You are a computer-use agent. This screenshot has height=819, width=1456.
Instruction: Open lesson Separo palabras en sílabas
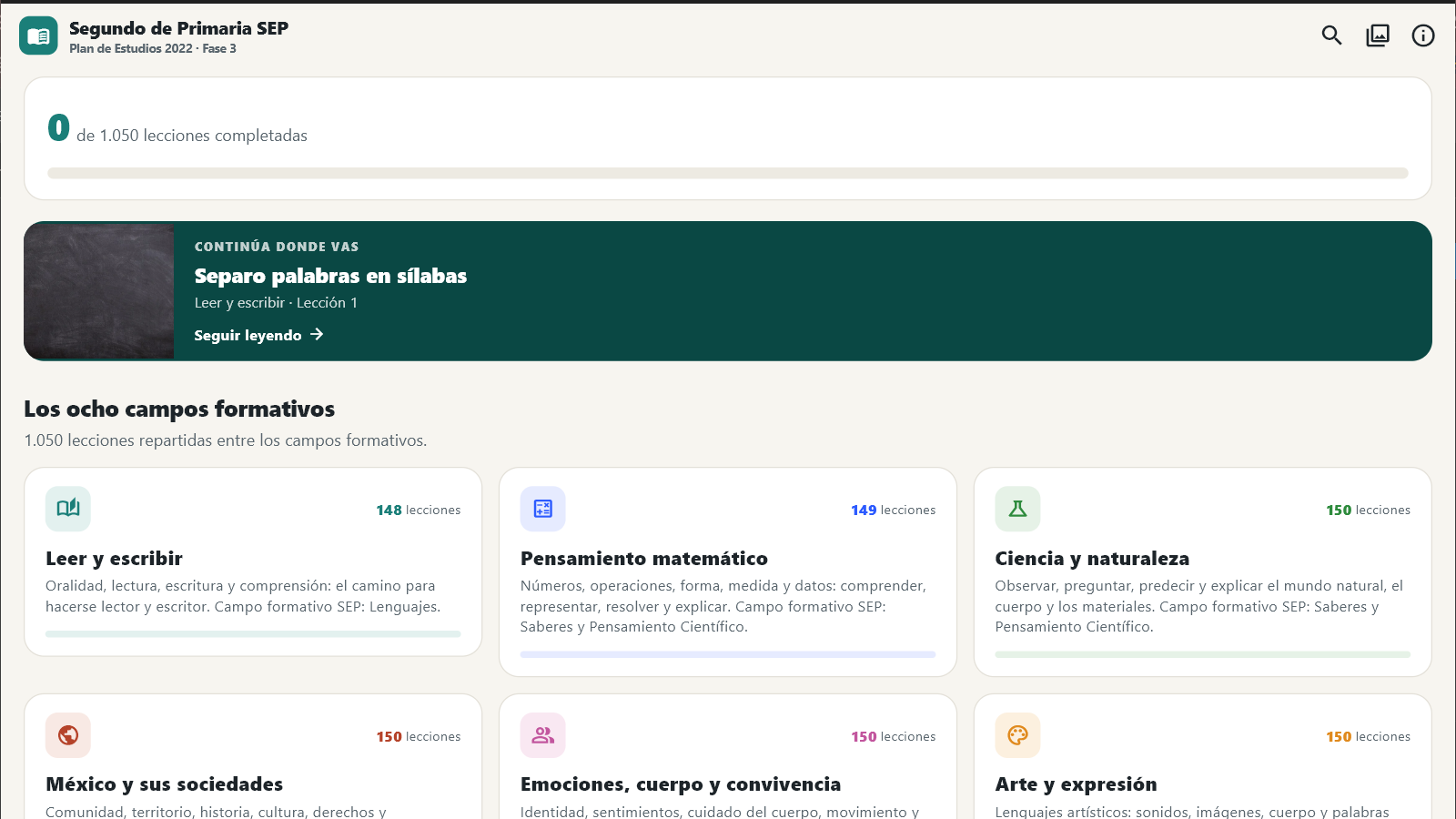(330, 276)
